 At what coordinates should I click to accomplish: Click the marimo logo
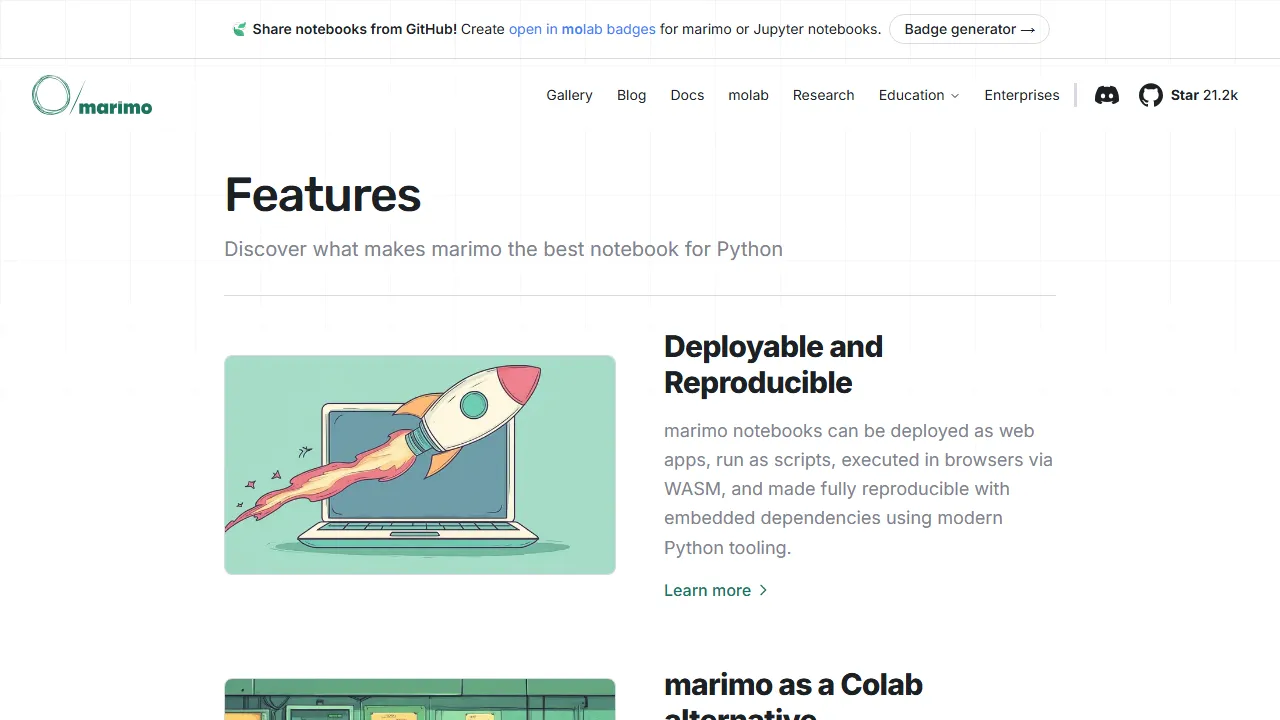pyautogui.click(x=92, y=95)
